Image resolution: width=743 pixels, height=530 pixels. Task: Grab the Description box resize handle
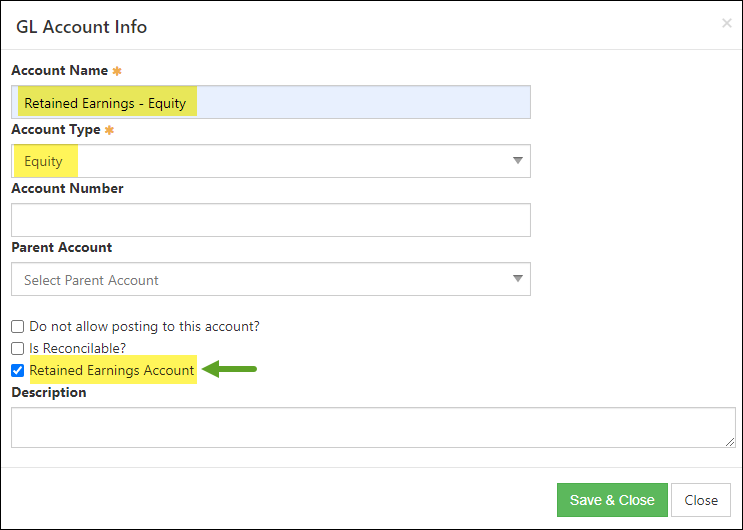click(730, 442)
